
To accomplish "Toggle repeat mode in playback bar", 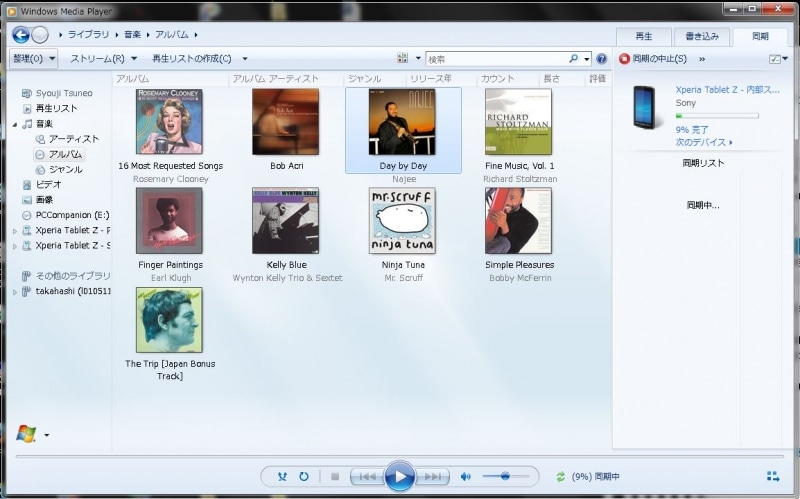I will pos(303,477).
